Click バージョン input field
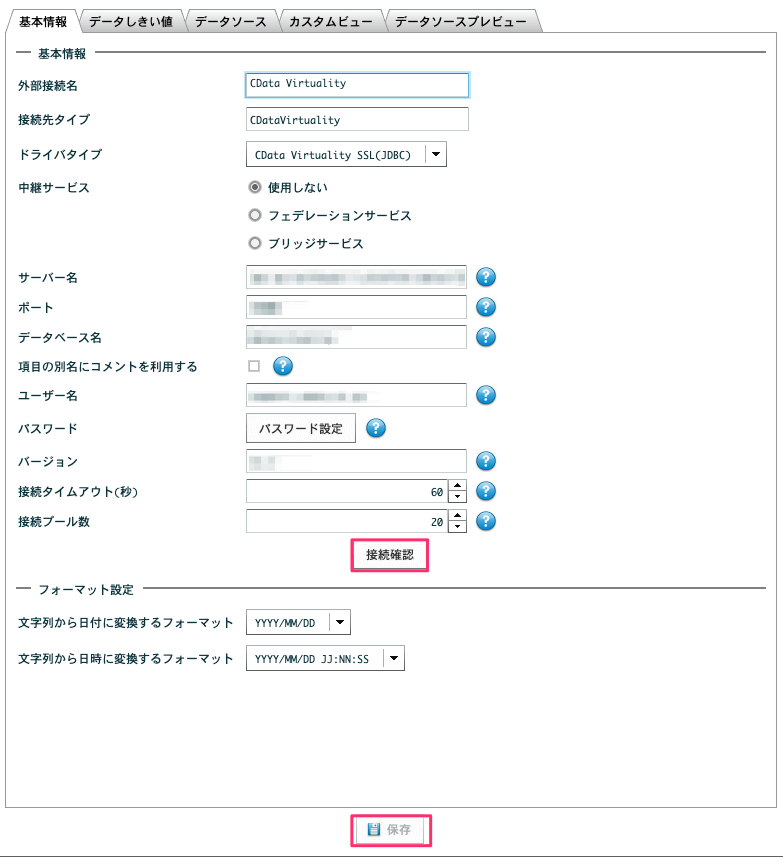 coord(356,461)
